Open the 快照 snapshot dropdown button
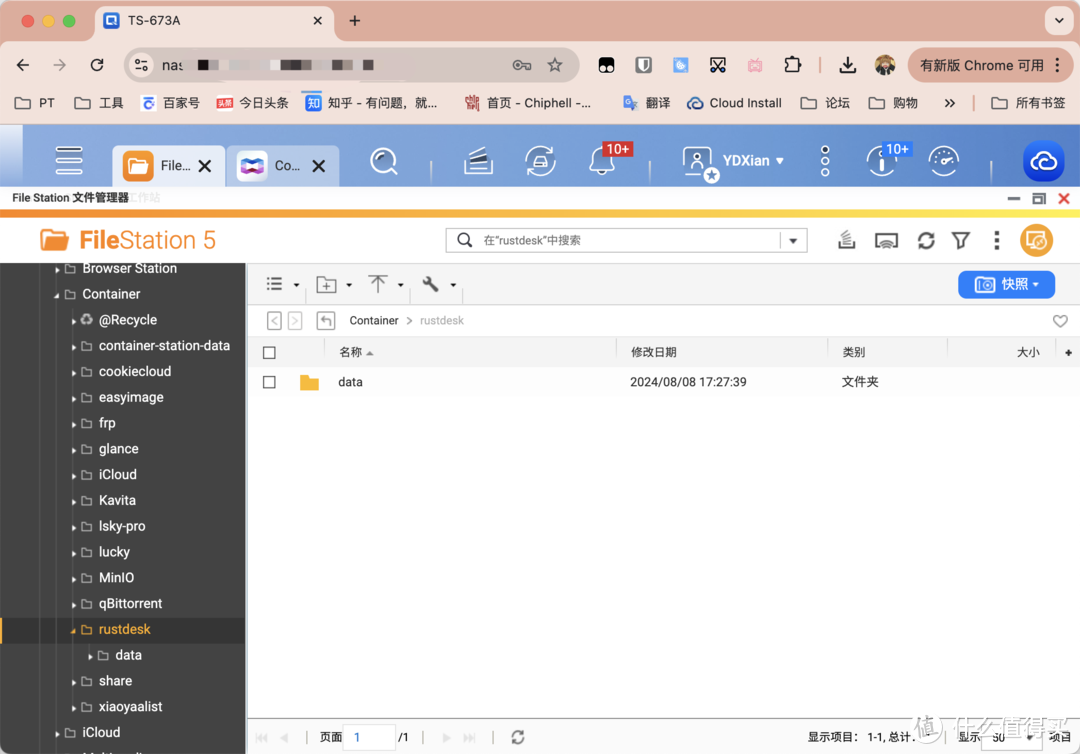 click(x=1006, y=285)
